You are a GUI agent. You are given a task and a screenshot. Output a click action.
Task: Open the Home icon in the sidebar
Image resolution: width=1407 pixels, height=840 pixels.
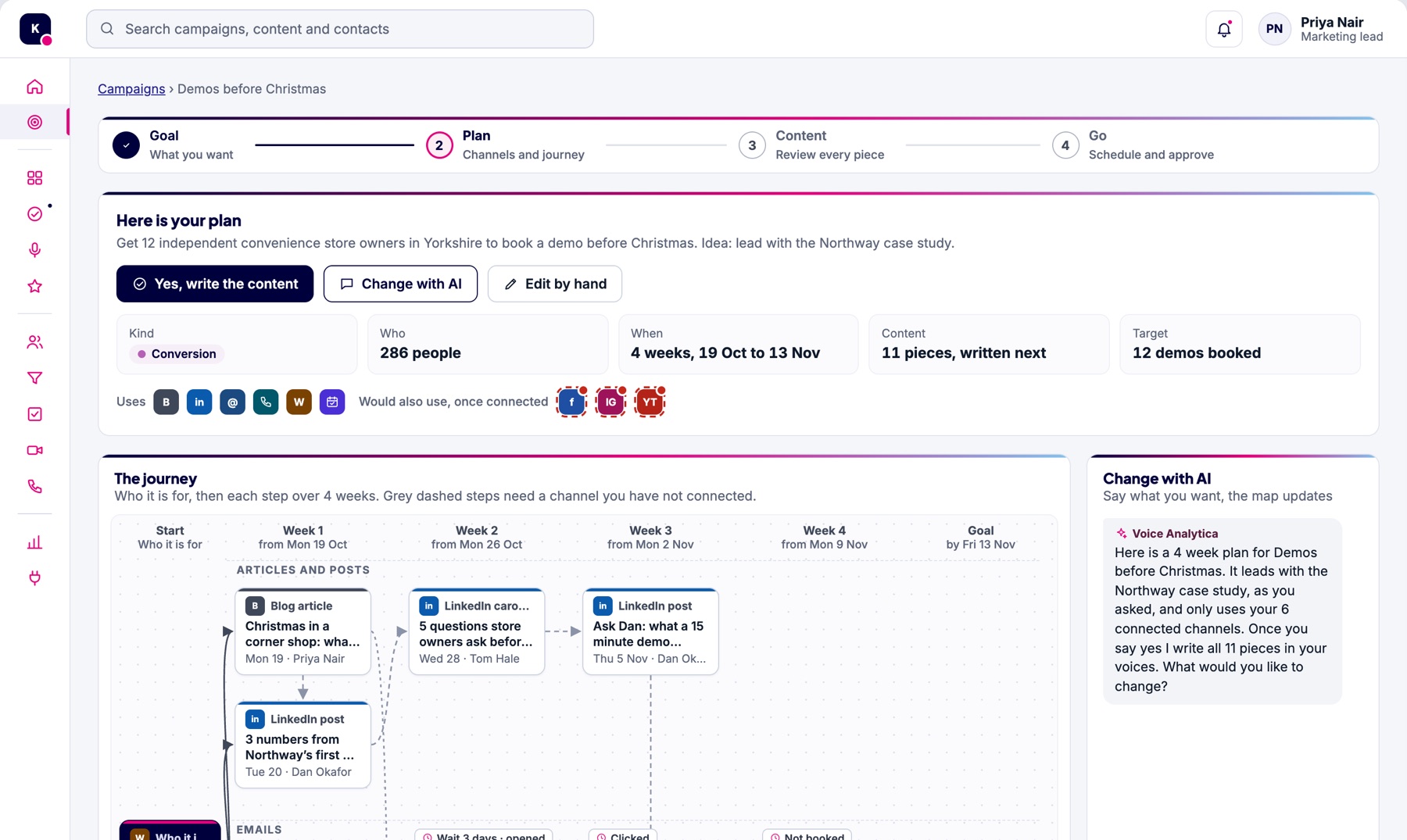point(34,87)
